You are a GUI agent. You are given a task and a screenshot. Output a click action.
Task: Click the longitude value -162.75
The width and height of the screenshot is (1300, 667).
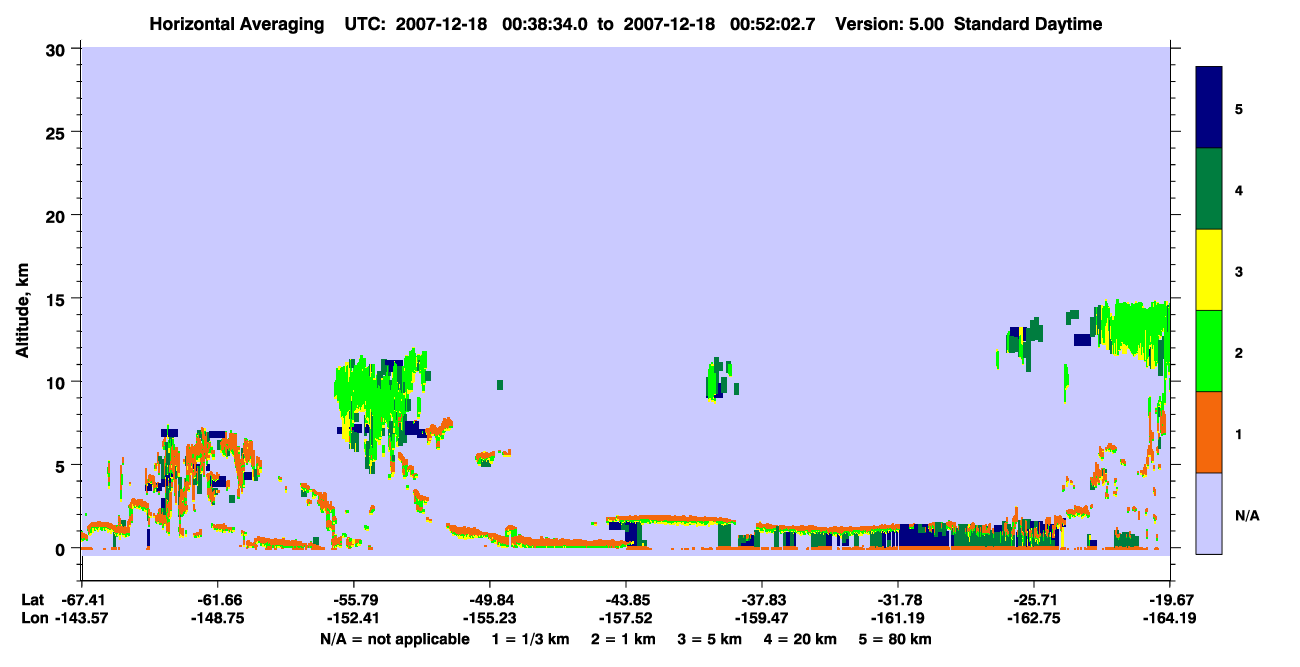click(x=1033, y=618)
